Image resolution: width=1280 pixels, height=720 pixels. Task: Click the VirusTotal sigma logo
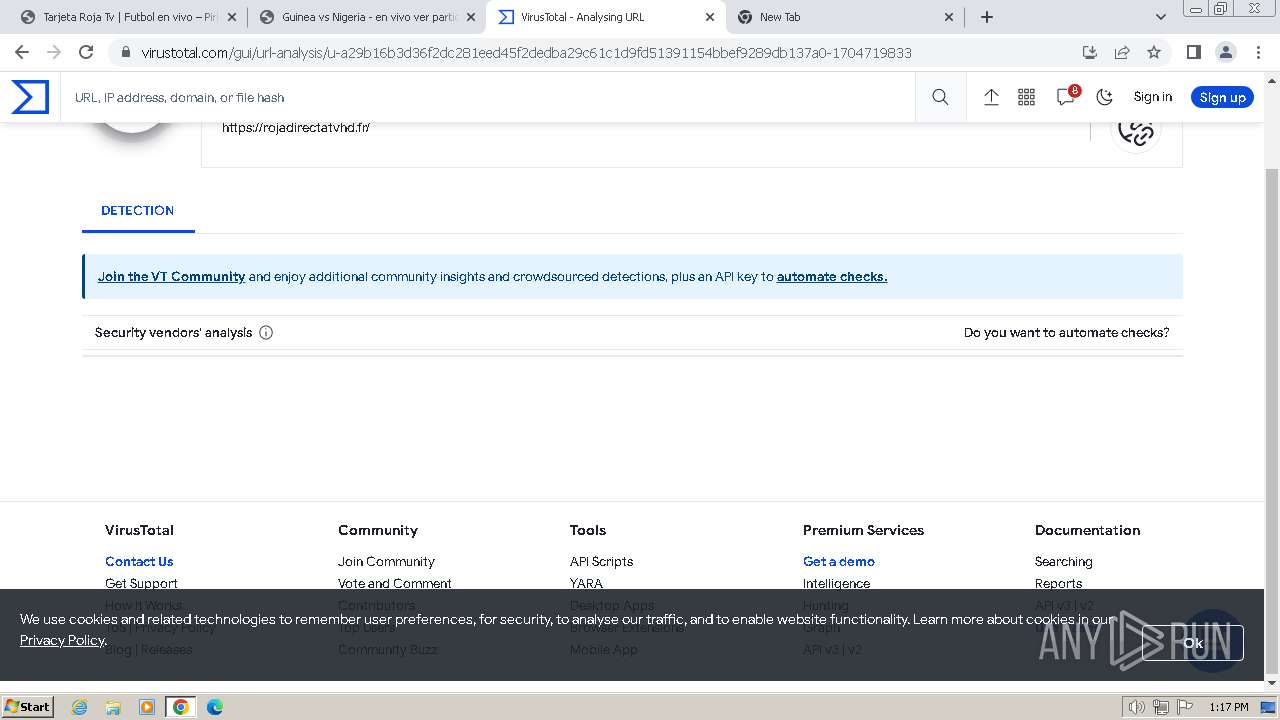click(x=30, y=97)
